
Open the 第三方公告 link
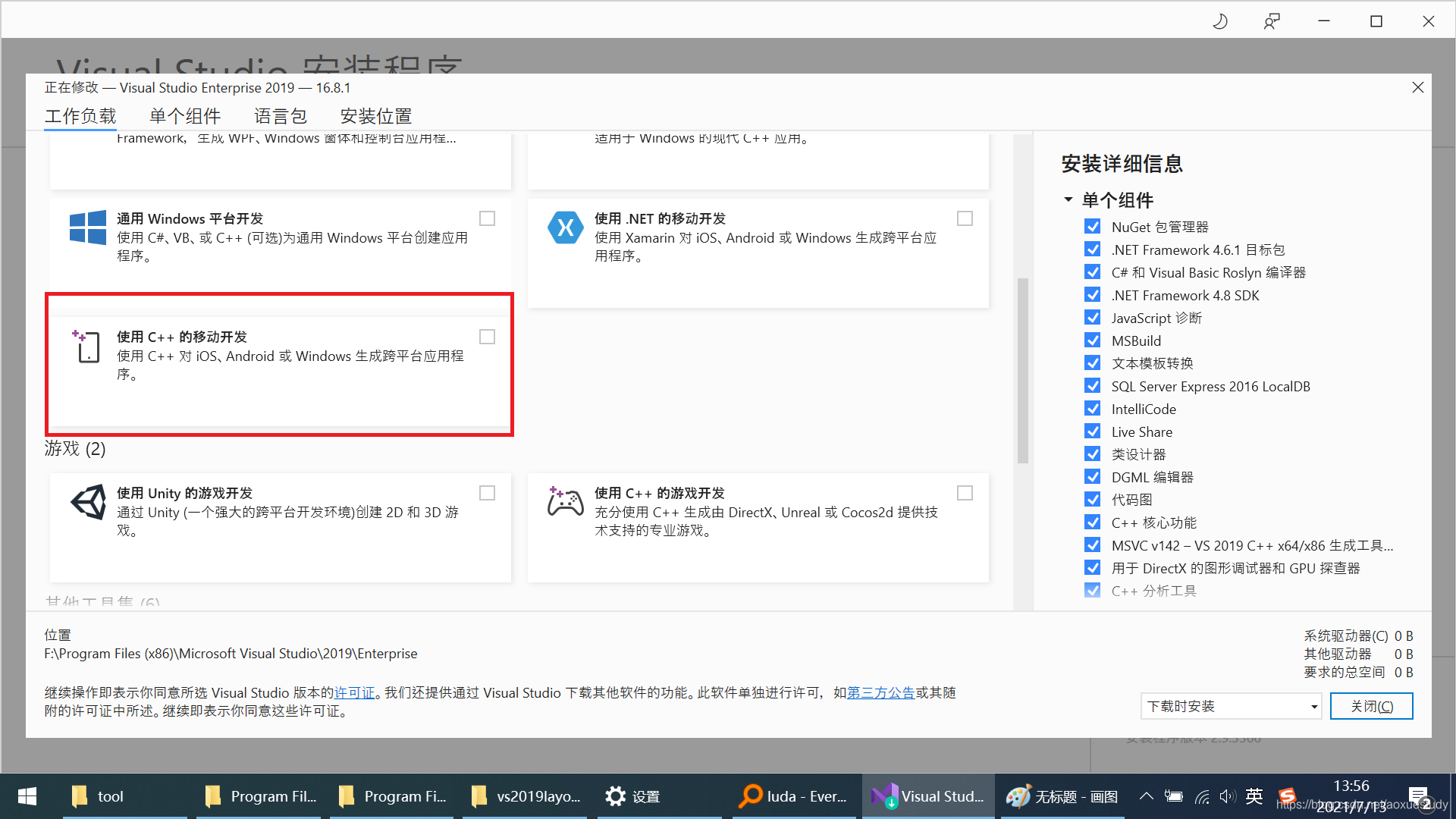tap(880, 693)
